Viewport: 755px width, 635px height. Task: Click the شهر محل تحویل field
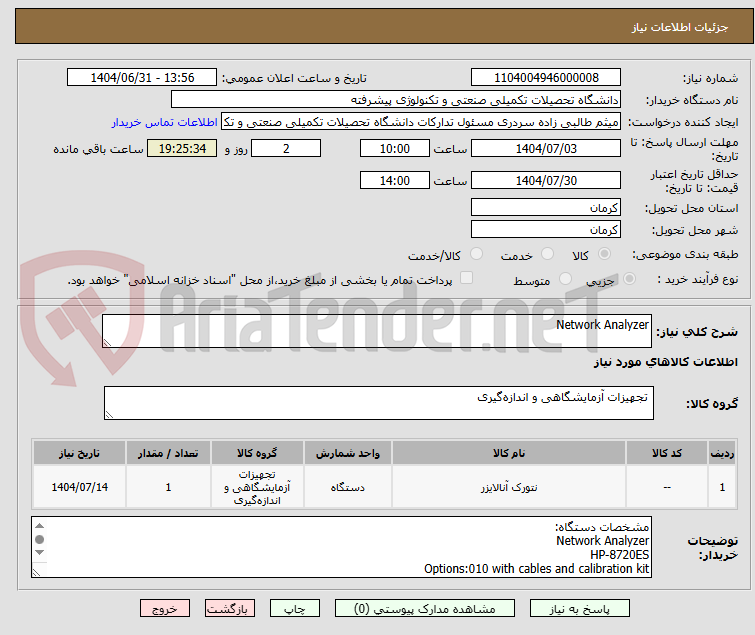point(546,229)
